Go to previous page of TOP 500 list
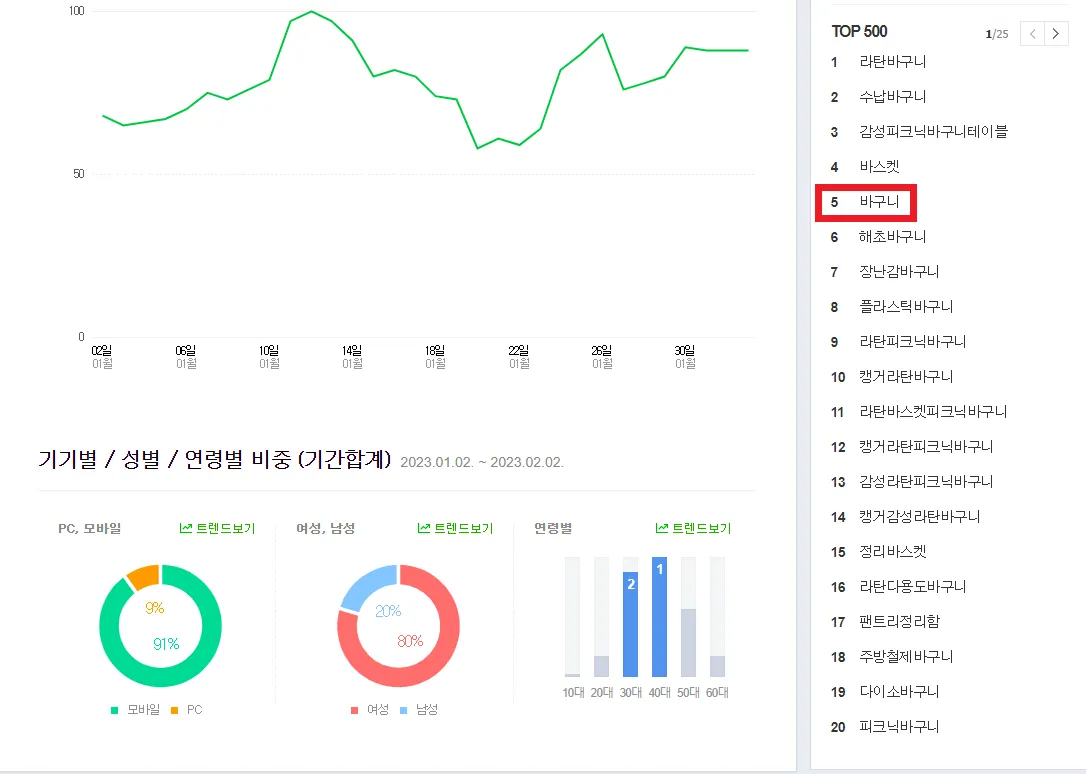 pos(1033,33)
